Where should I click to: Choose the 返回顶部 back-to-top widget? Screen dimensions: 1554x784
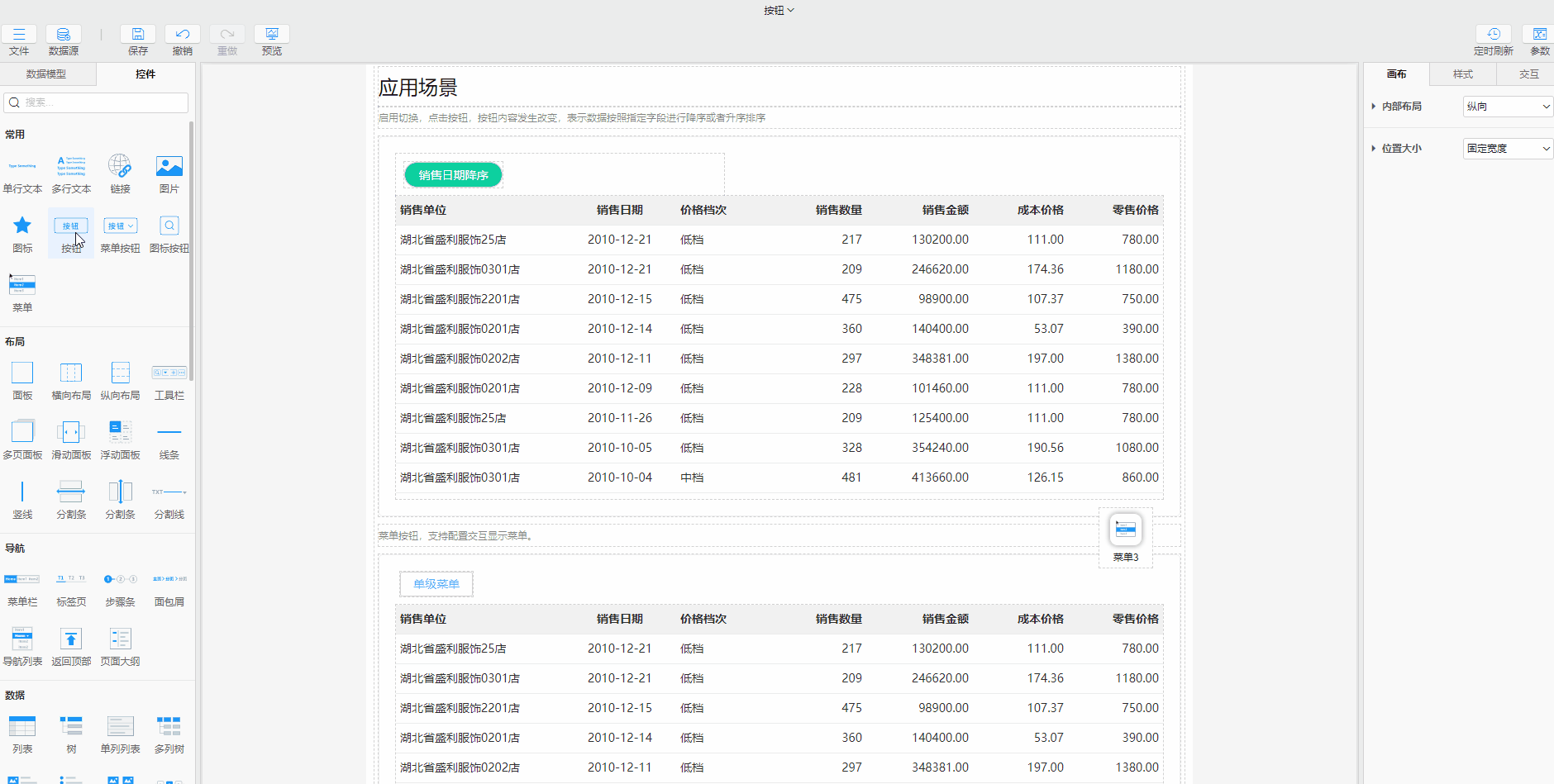tap(71, 639)
